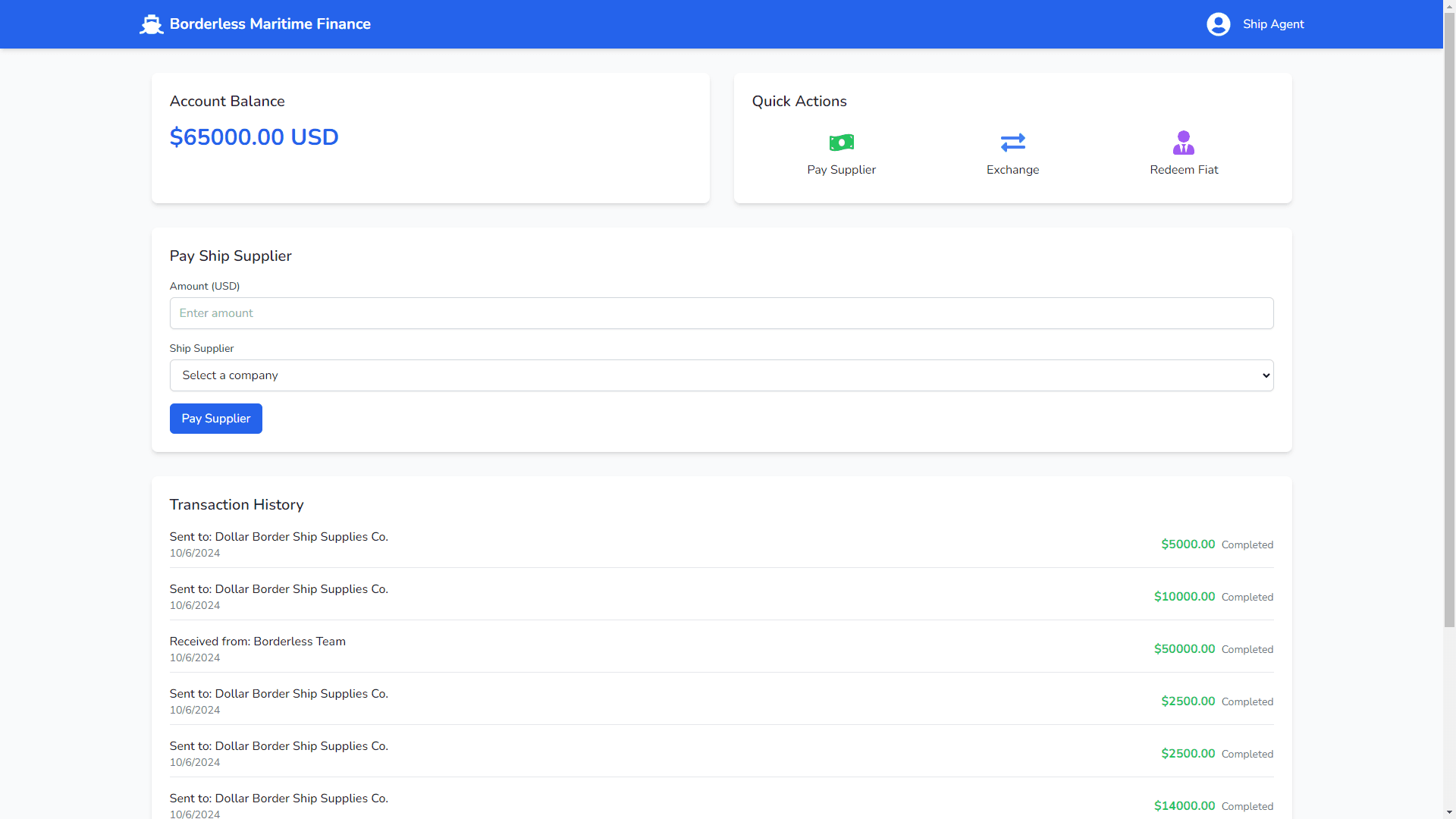1456x819 pixels.
Task: Click the blue Exchange arrows icon
Action: 1013,143
